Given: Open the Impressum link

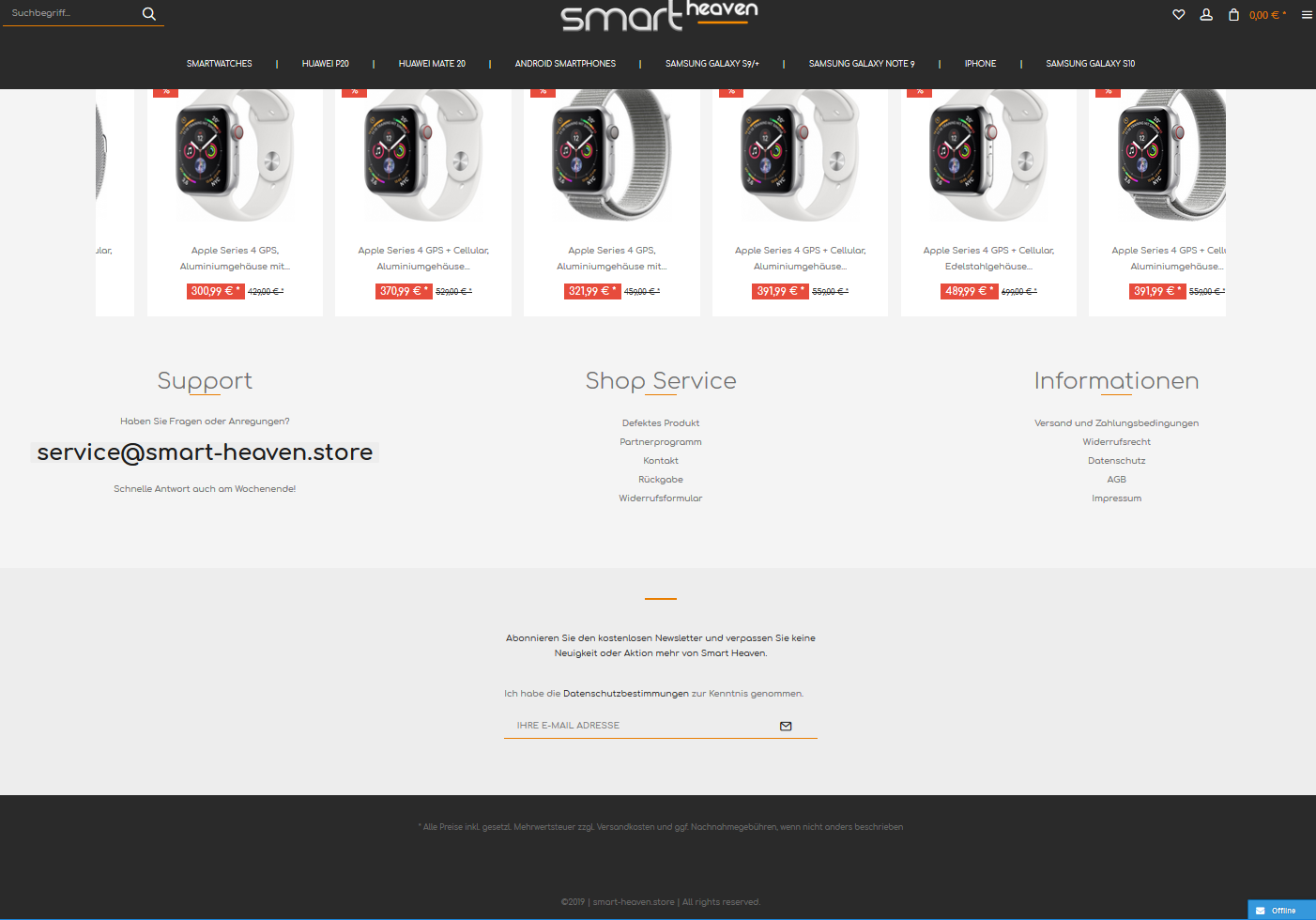Looking at the screenshot, I should click(1116, 498).
